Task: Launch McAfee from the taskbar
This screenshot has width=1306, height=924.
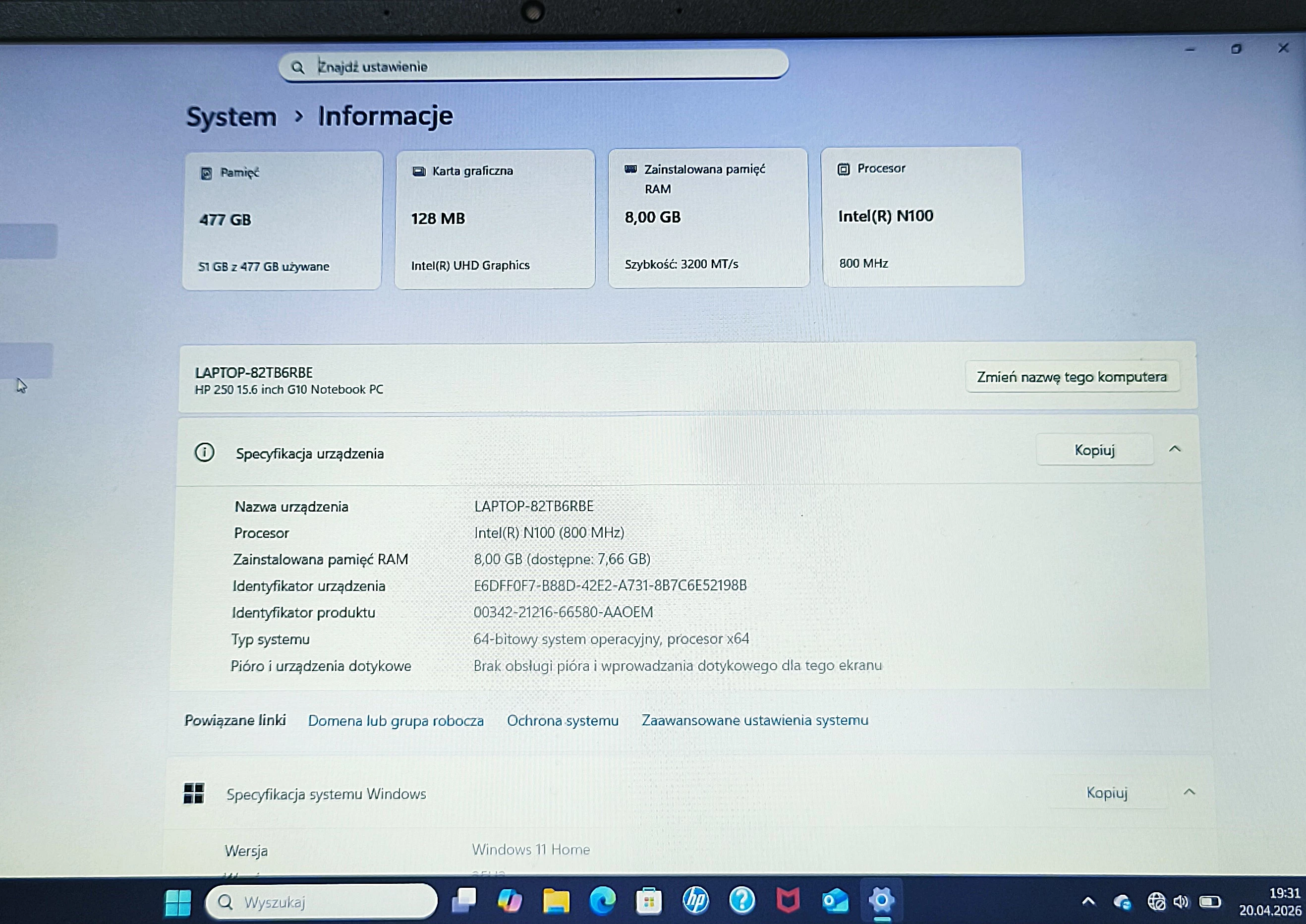Action: click(788, 902)
